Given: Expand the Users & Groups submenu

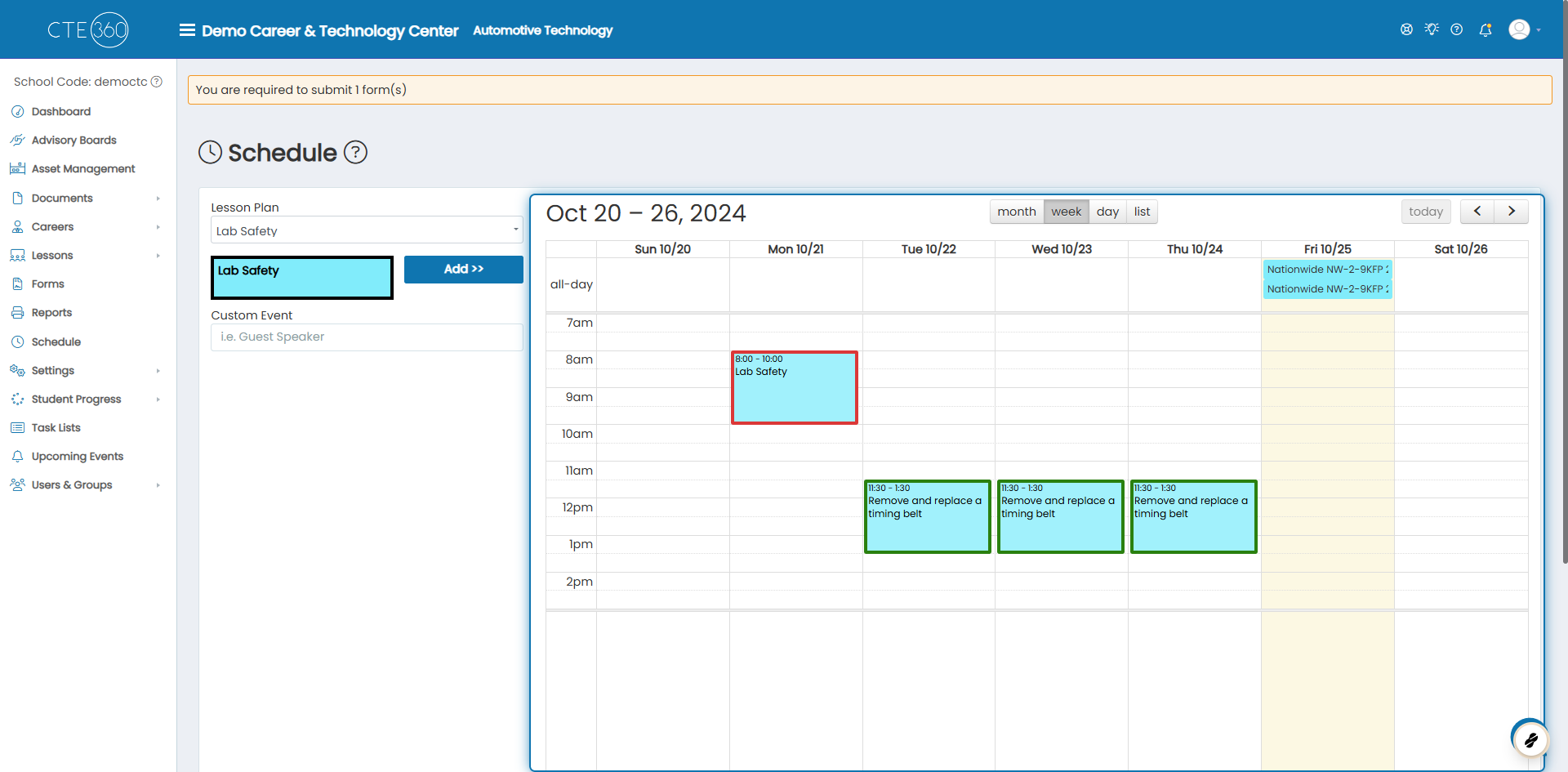Looking at the screenshot, I should pos(158,484).
